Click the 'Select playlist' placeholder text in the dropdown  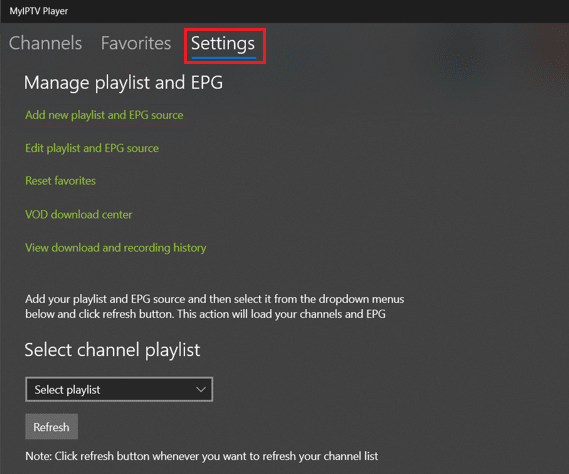[x=67, y=390]
